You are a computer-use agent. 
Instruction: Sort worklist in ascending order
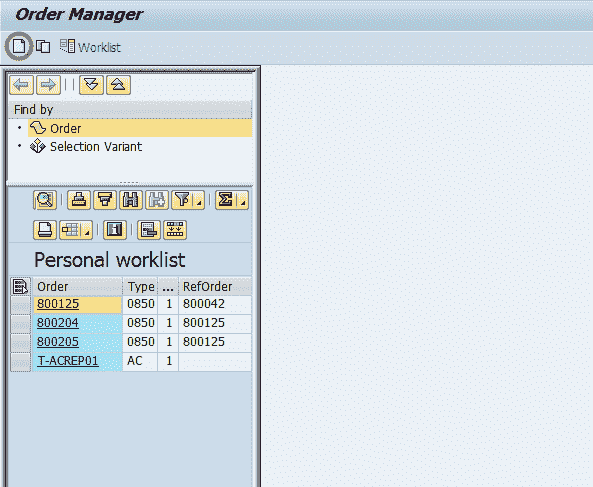[79, 200]
